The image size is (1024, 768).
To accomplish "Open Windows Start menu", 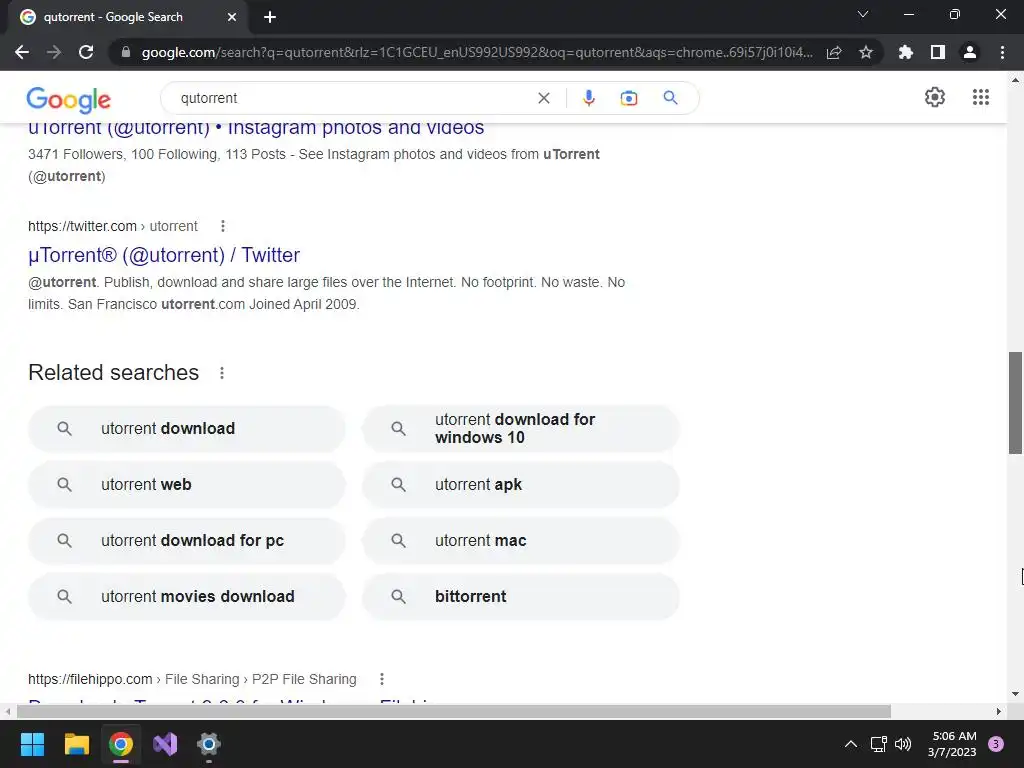I will tap(32, 744).
